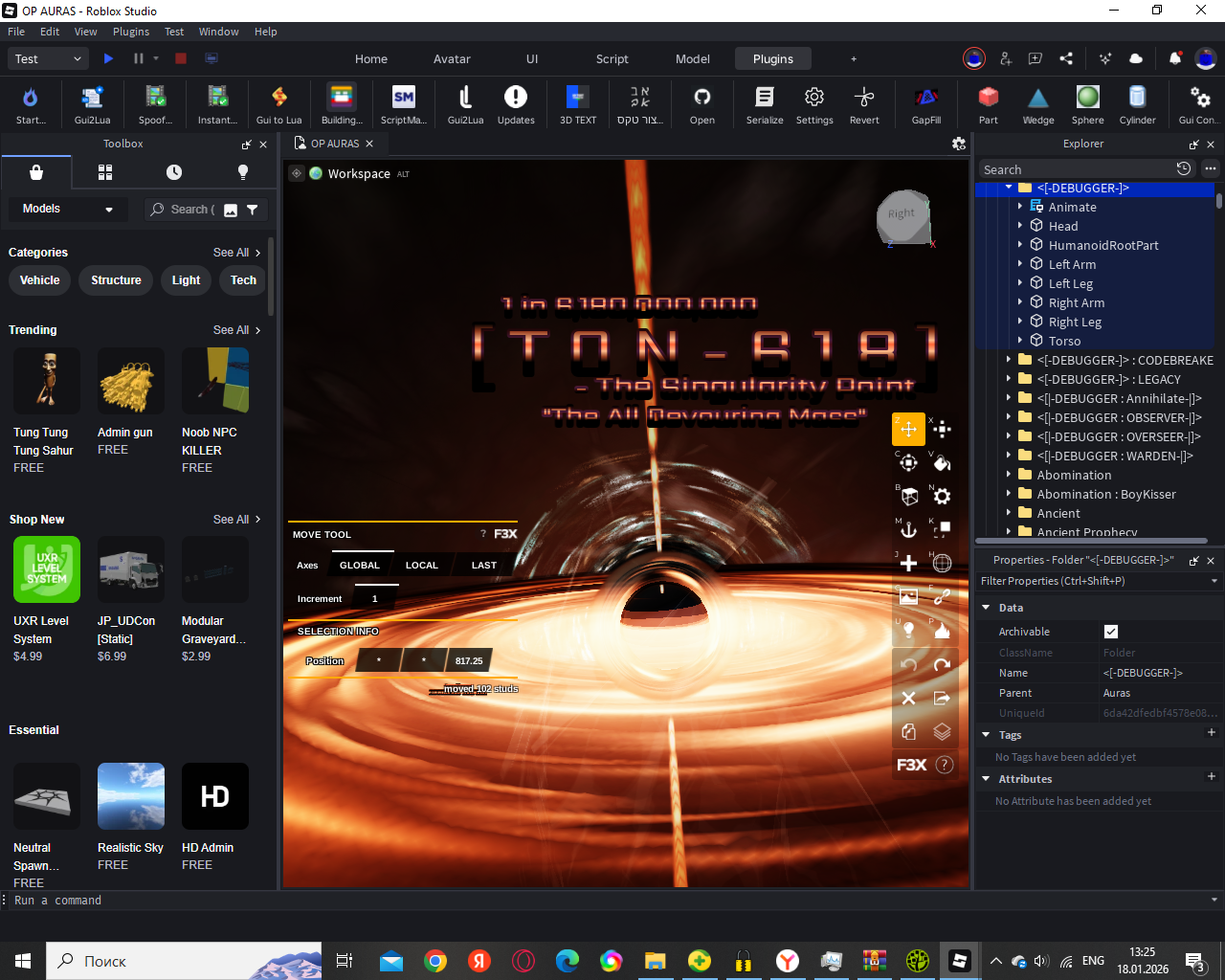The width and height of the screenshot is (1225, 980).
Task: Select the F3X Anchor tool
Action: coord(908,529)
